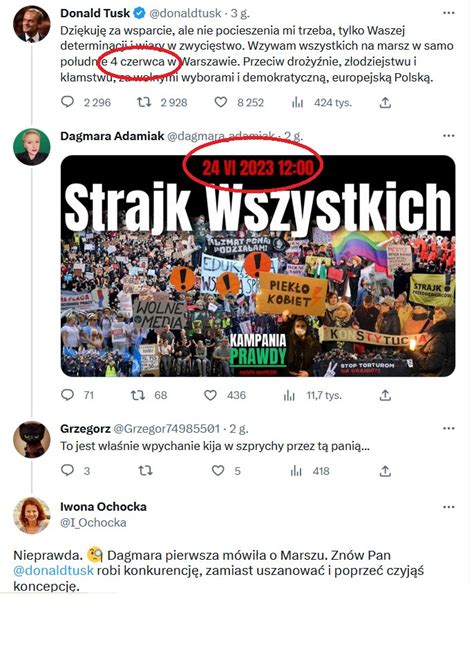Open the Strajk Wszystkich image

click(258, 266)
